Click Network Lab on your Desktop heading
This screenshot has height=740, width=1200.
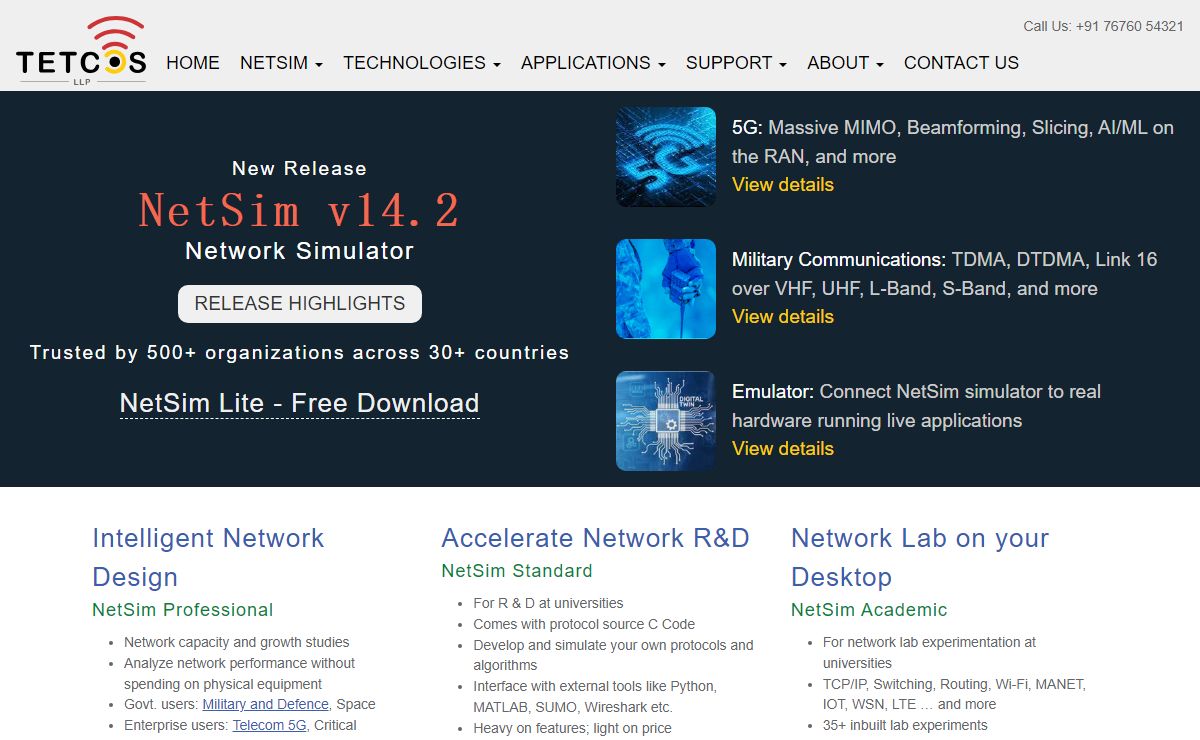(920, 557)
